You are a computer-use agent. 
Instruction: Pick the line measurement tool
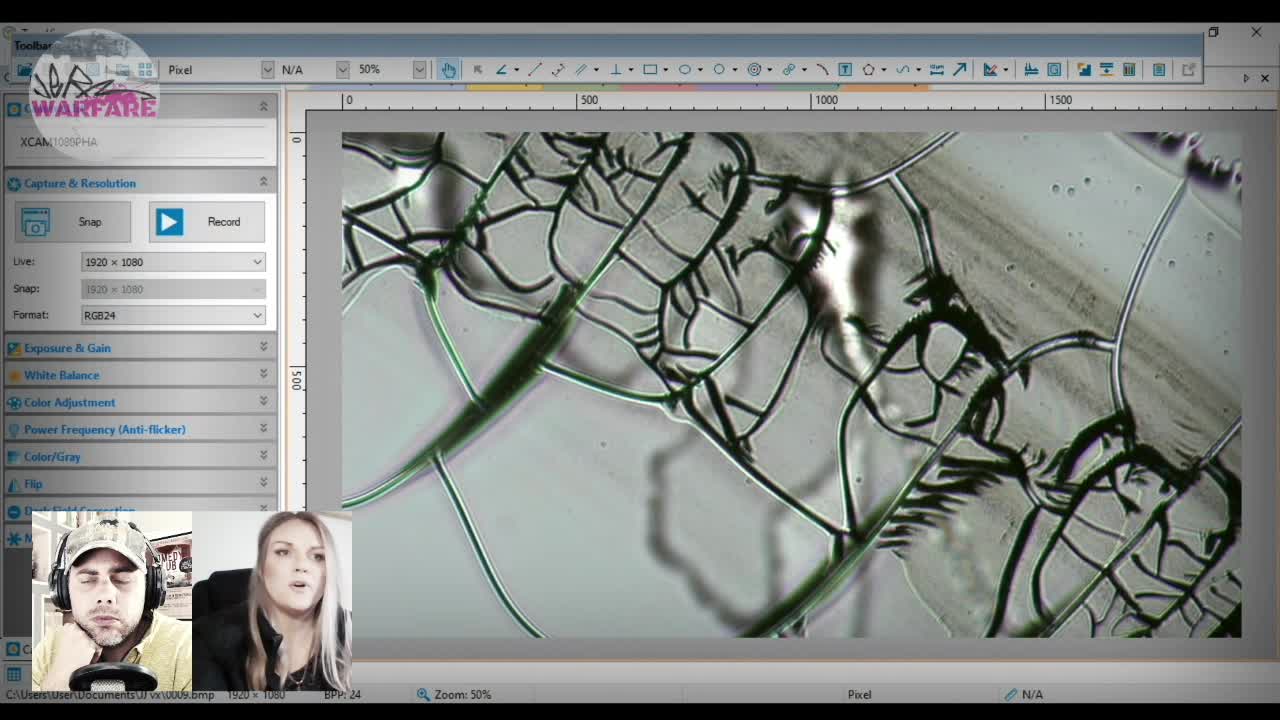[x=535, y=69]
